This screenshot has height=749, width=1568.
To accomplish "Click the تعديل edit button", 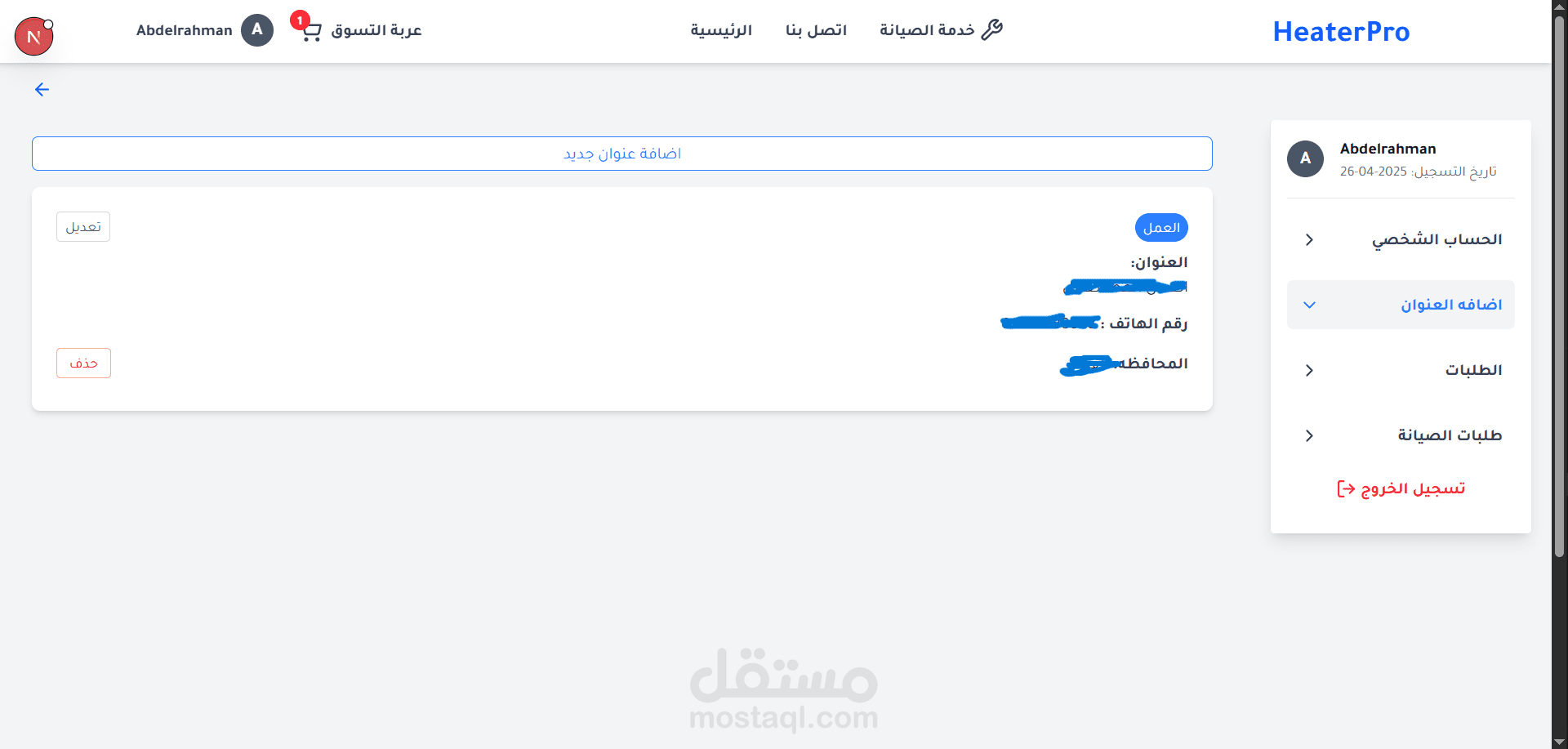I will click(83, 226).
